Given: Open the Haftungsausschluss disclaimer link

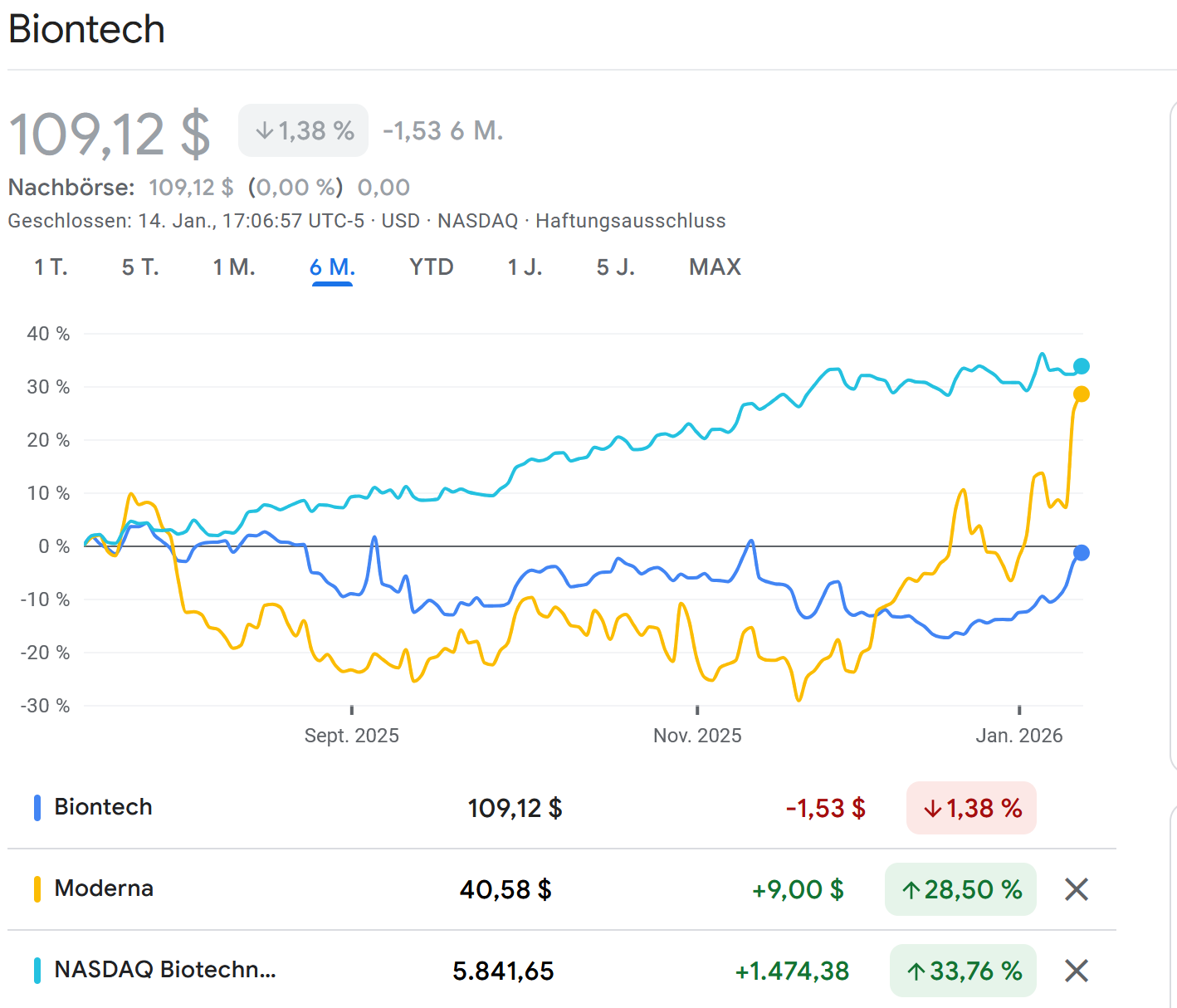Looking at the screenshot, I should pos(630,221).
